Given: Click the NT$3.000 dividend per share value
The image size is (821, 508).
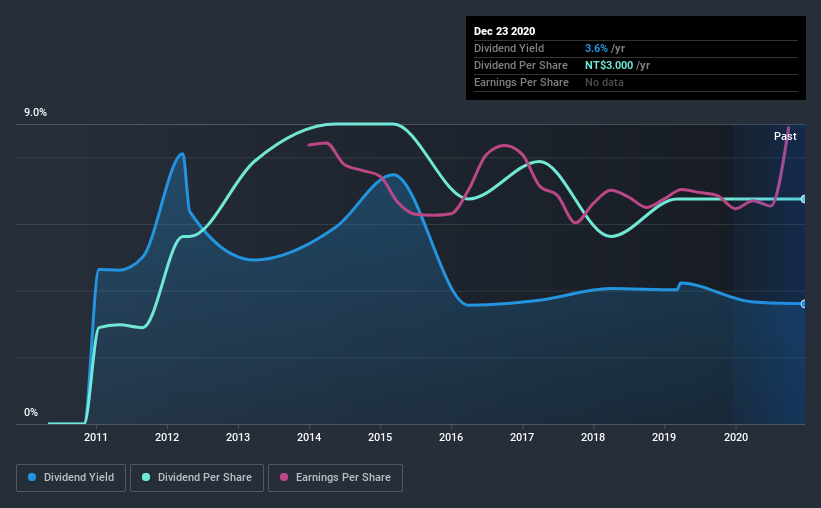Looking at the screenshot, I should click(x=609, y=65).
